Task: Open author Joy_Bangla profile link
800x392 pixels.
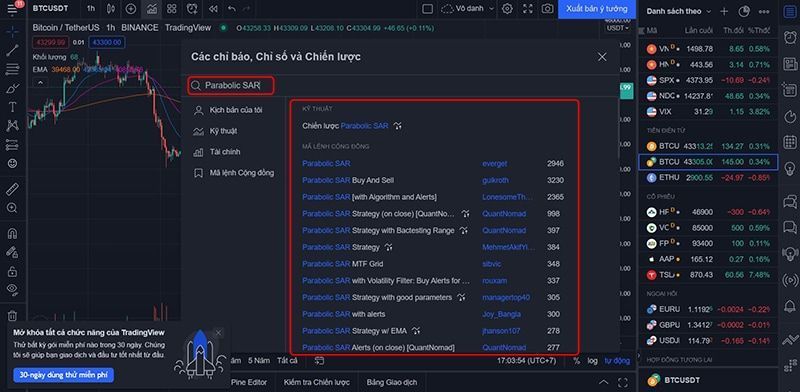Action: (503, 314)
